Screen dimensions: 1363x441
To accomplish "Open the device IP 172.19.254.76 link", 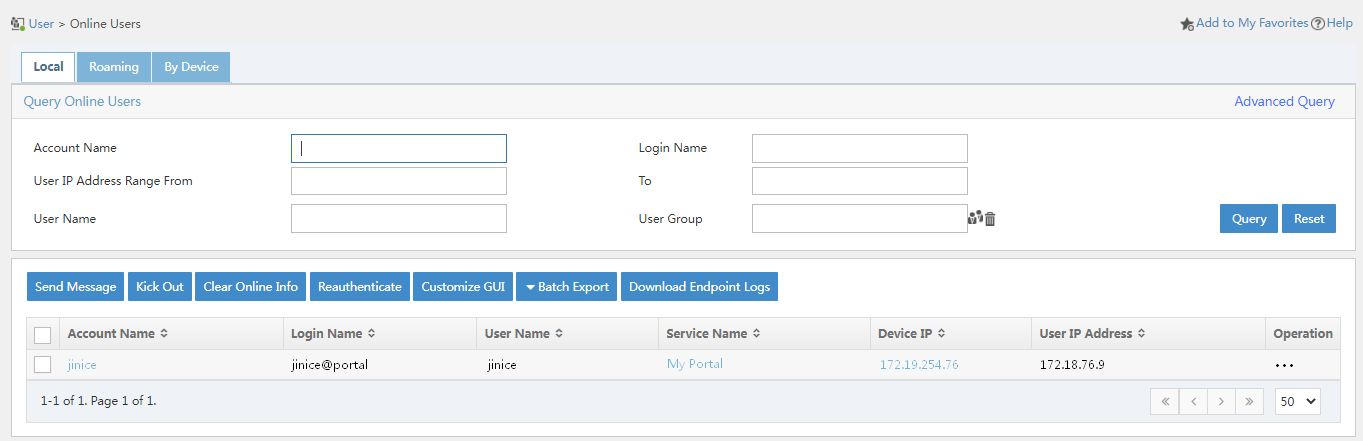I will [919, 365].
